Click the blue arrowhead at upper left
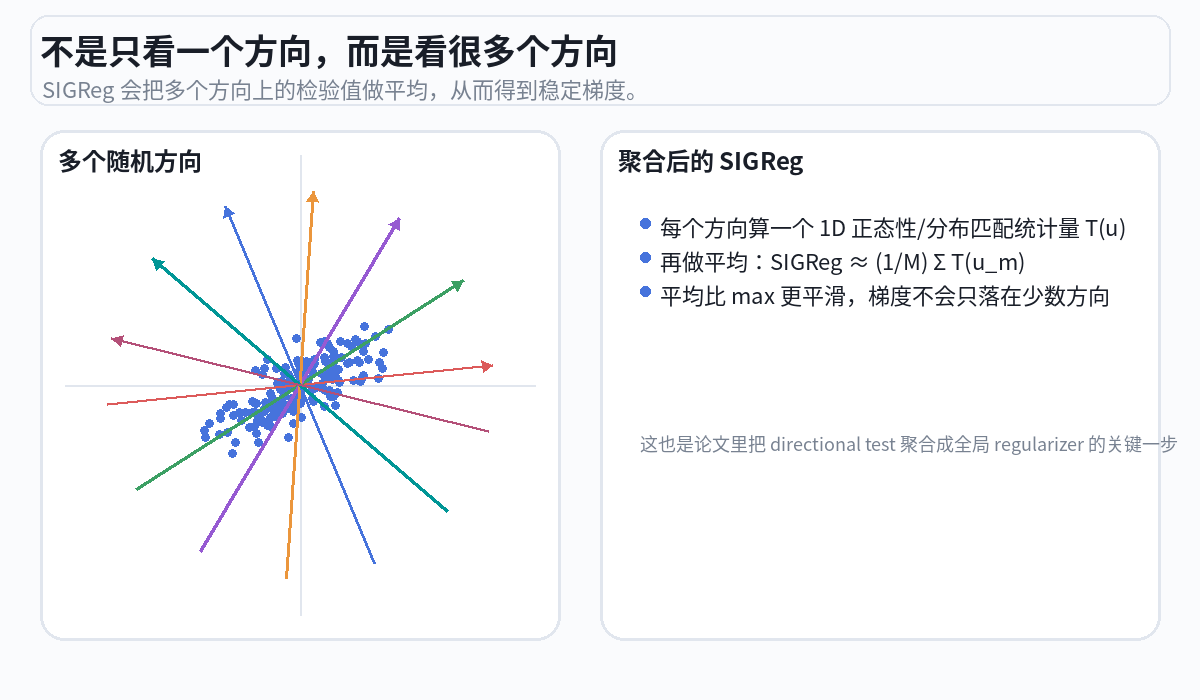The height and width of the screenshot is (700, 1200). [228, 211]
